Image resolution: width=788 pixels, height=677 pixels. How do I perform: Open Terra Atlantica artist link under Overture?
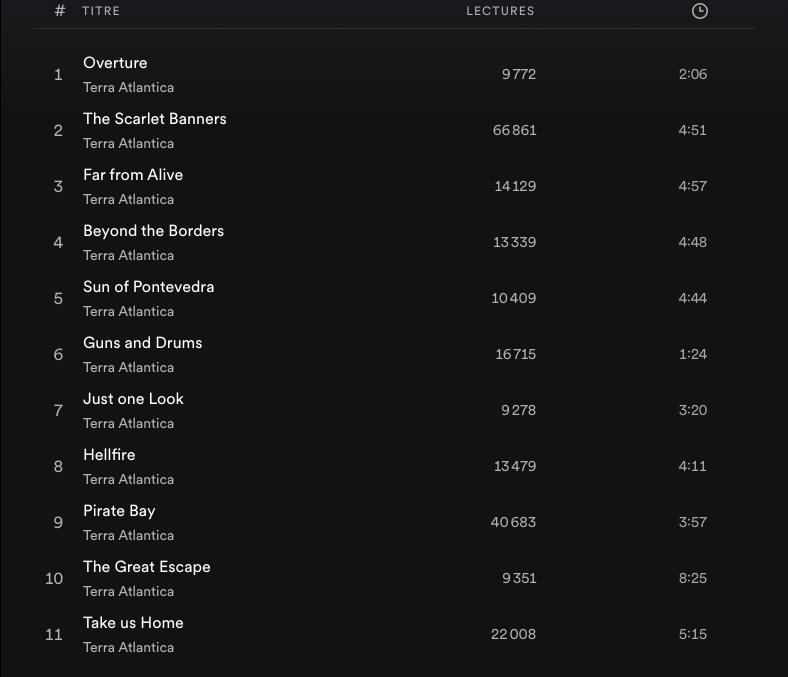pos(128,88)
